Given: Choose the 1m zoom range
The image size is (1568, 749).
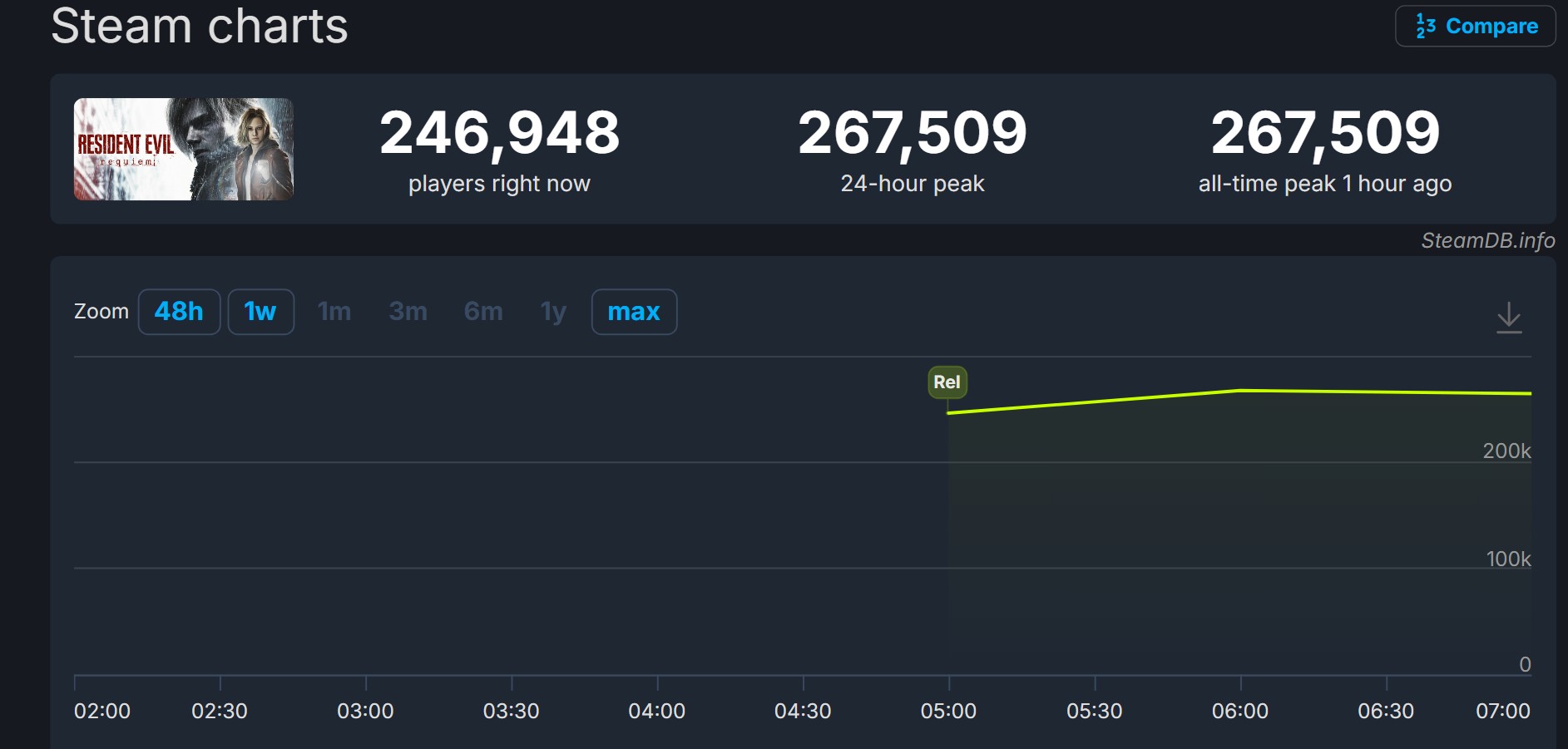Looking at the screenshot, I should (x=334, y=312).
